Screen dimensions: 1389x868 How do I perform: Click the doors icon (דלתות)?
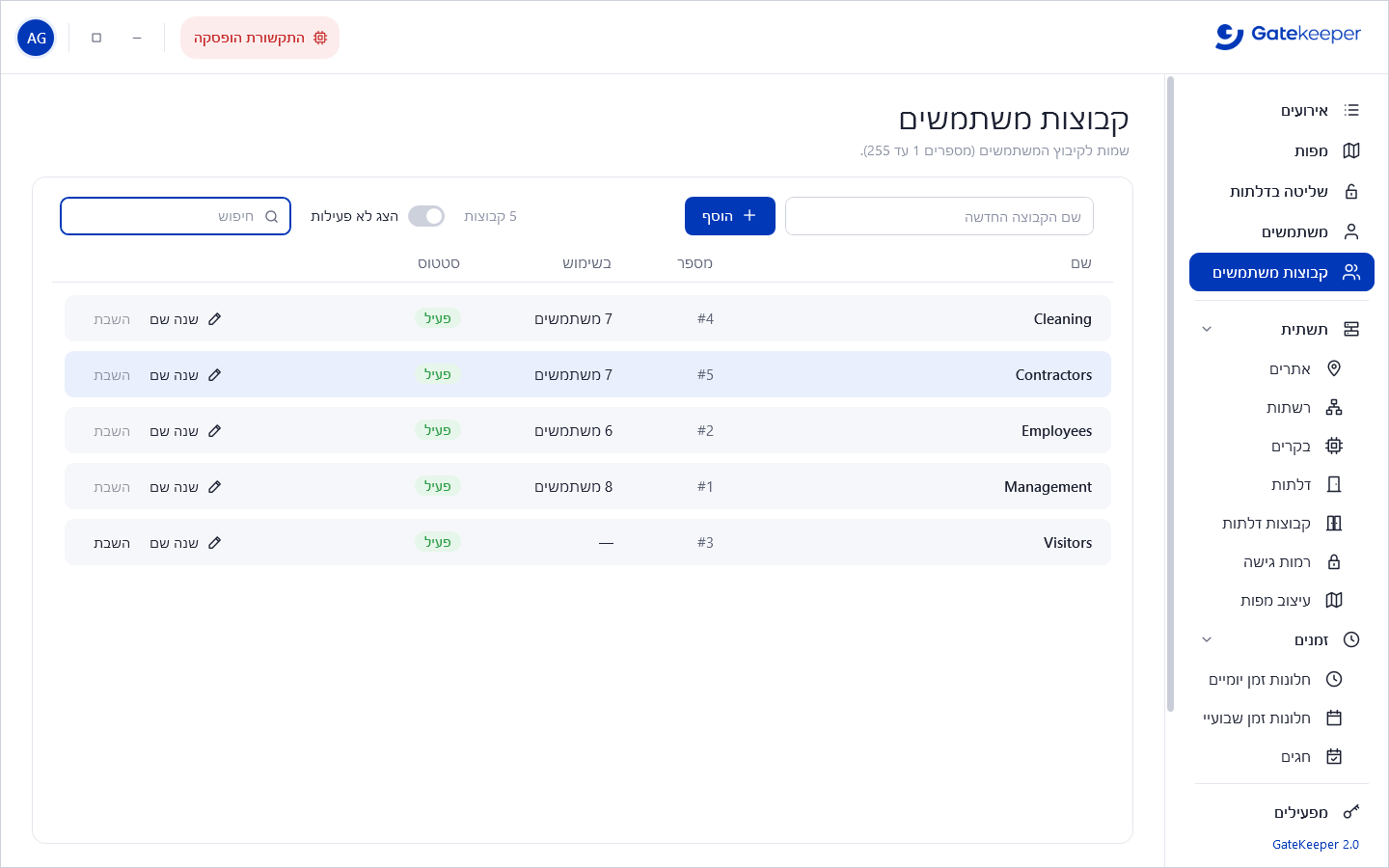pos(1334,484)
